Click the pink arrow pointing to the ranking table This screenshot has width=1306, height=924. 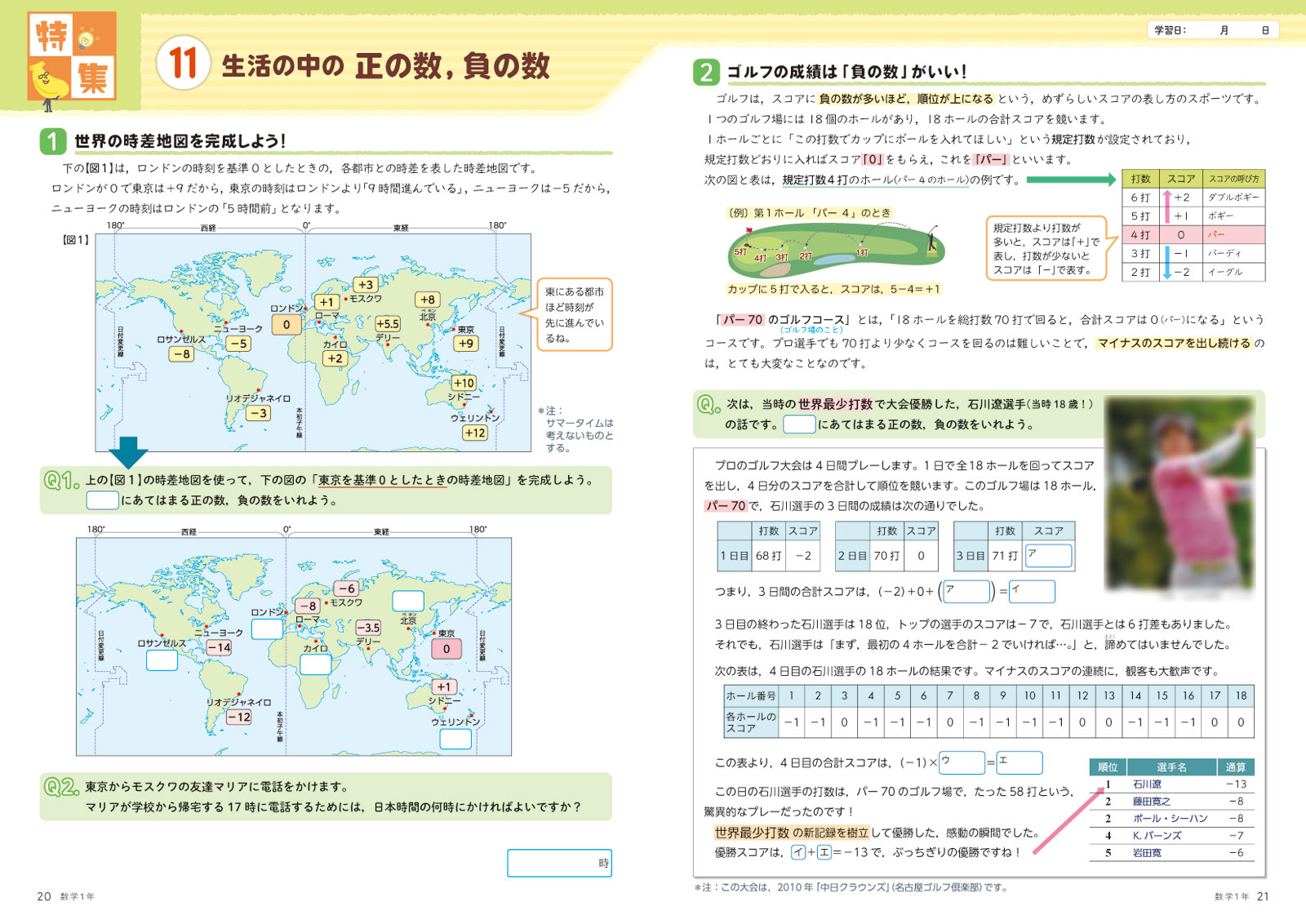coord(1069,820)
